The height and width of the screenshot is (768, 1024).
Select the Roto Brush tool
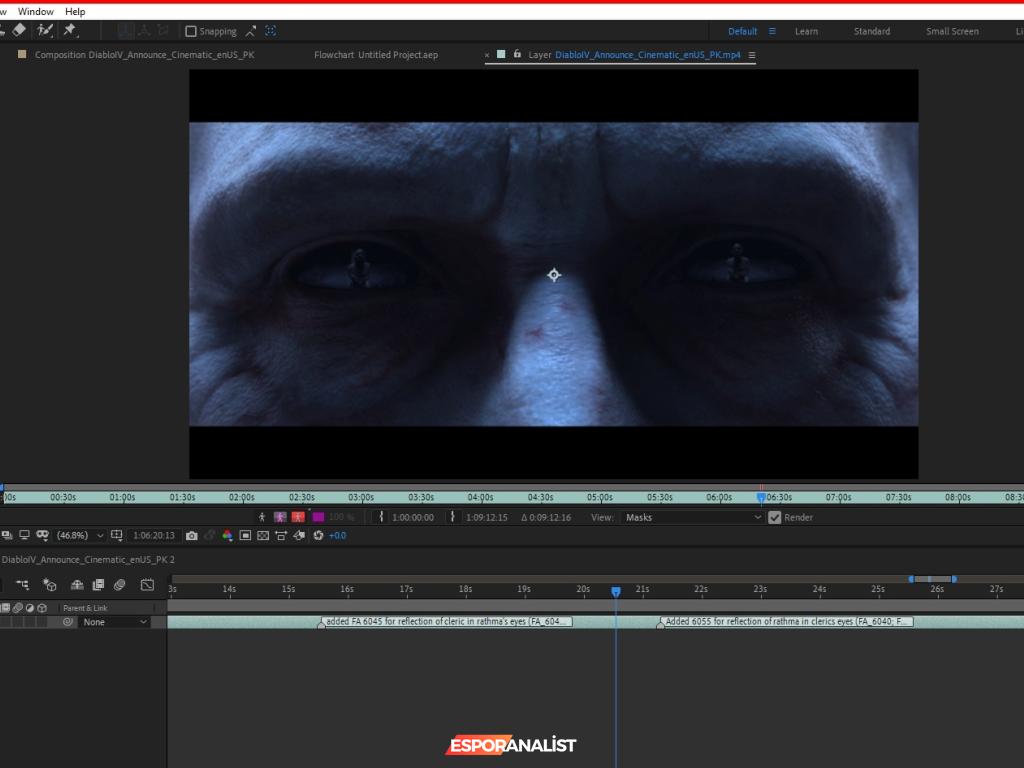click(44, 29)
